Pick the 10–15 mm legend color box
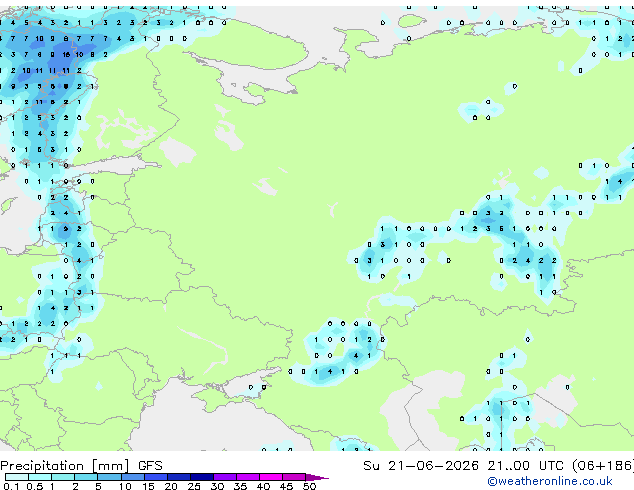 (133, 477)
